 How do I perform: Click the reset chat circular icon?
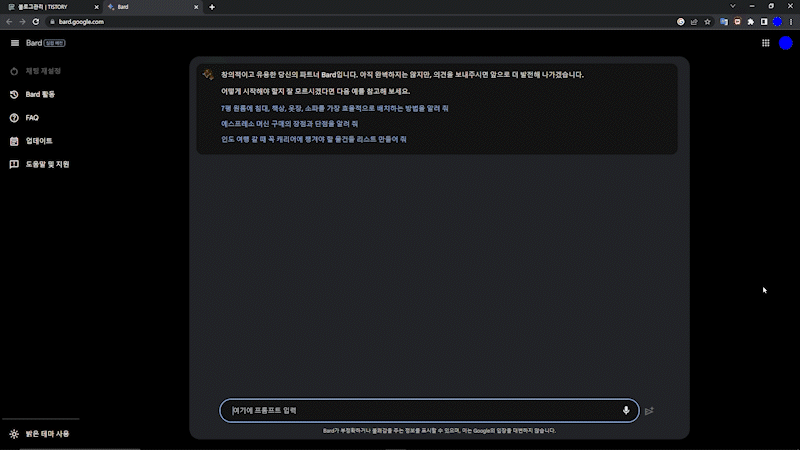[14, 71]
